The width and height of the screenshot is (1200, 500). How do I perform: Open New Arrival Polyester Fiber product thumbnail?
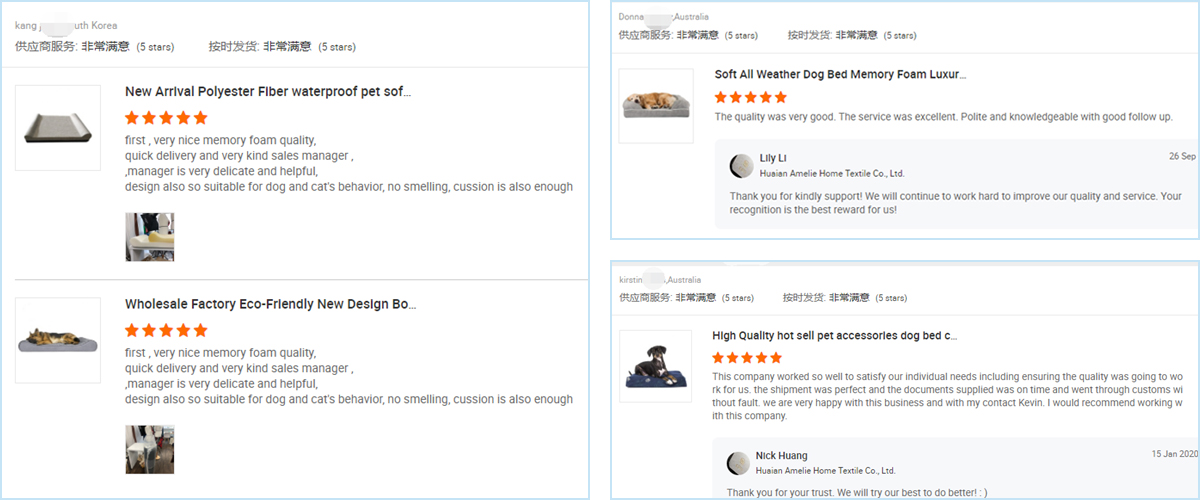click(58, 127)
